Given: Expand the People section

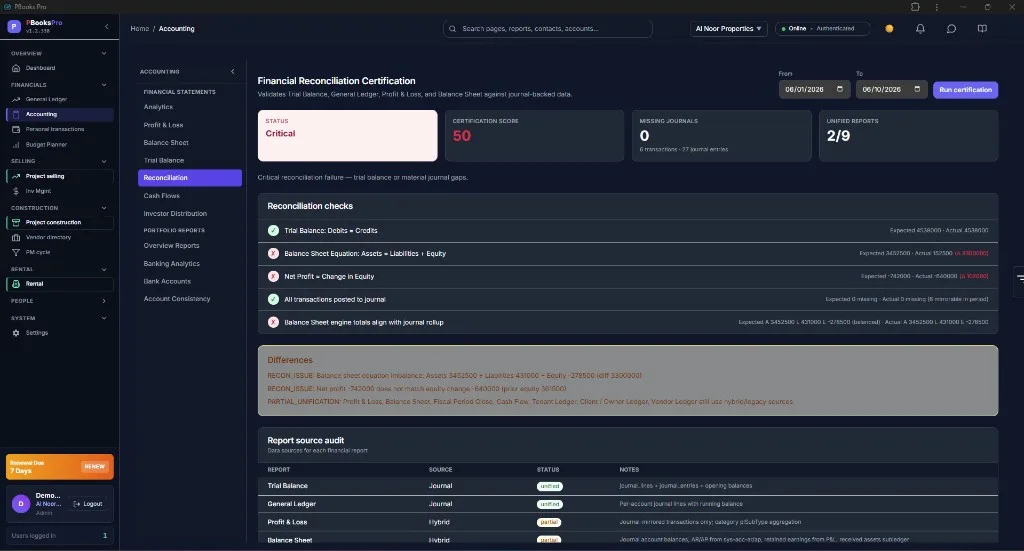Looking at the screenshot, I should (x=104, y=301).
